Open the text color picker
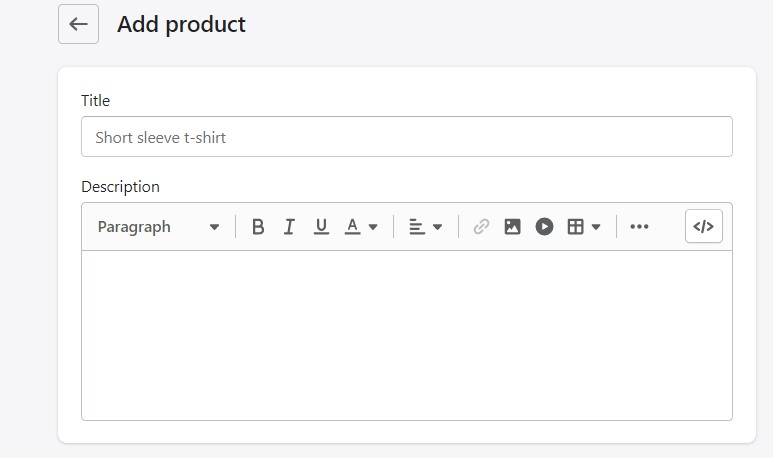 point(361,227)
